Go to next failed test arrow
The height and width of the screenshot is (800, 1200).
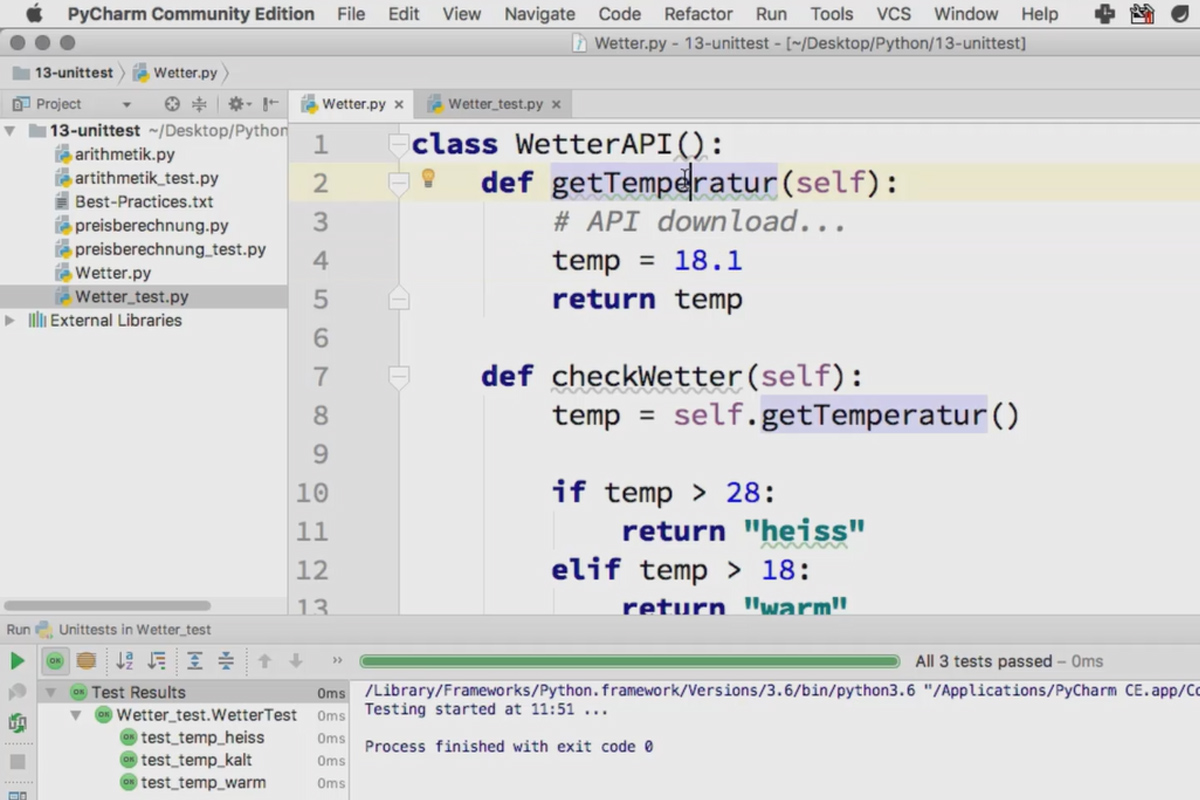click(296, 661)
